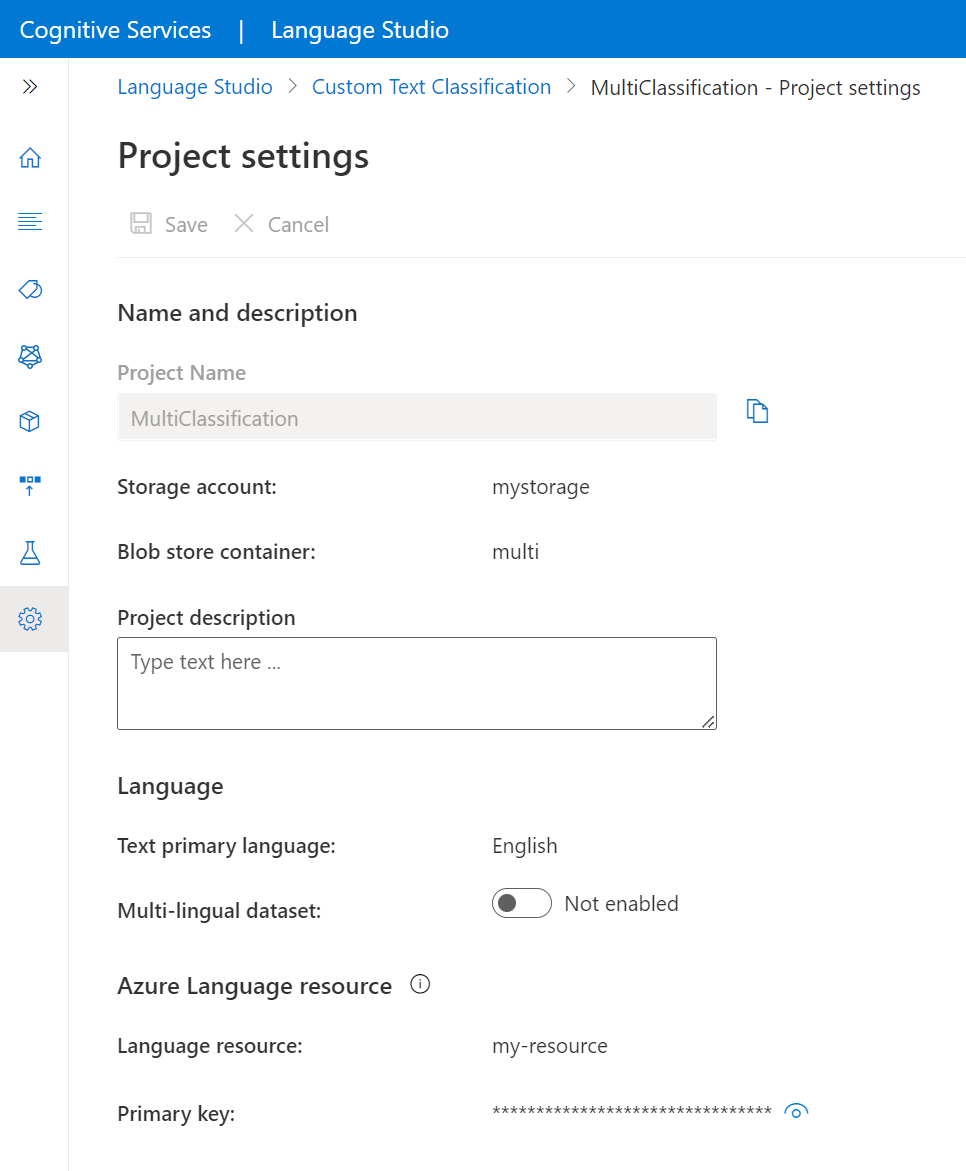
Task: Click the Cognitive Services header title
Action: click(x=115, y=30)
